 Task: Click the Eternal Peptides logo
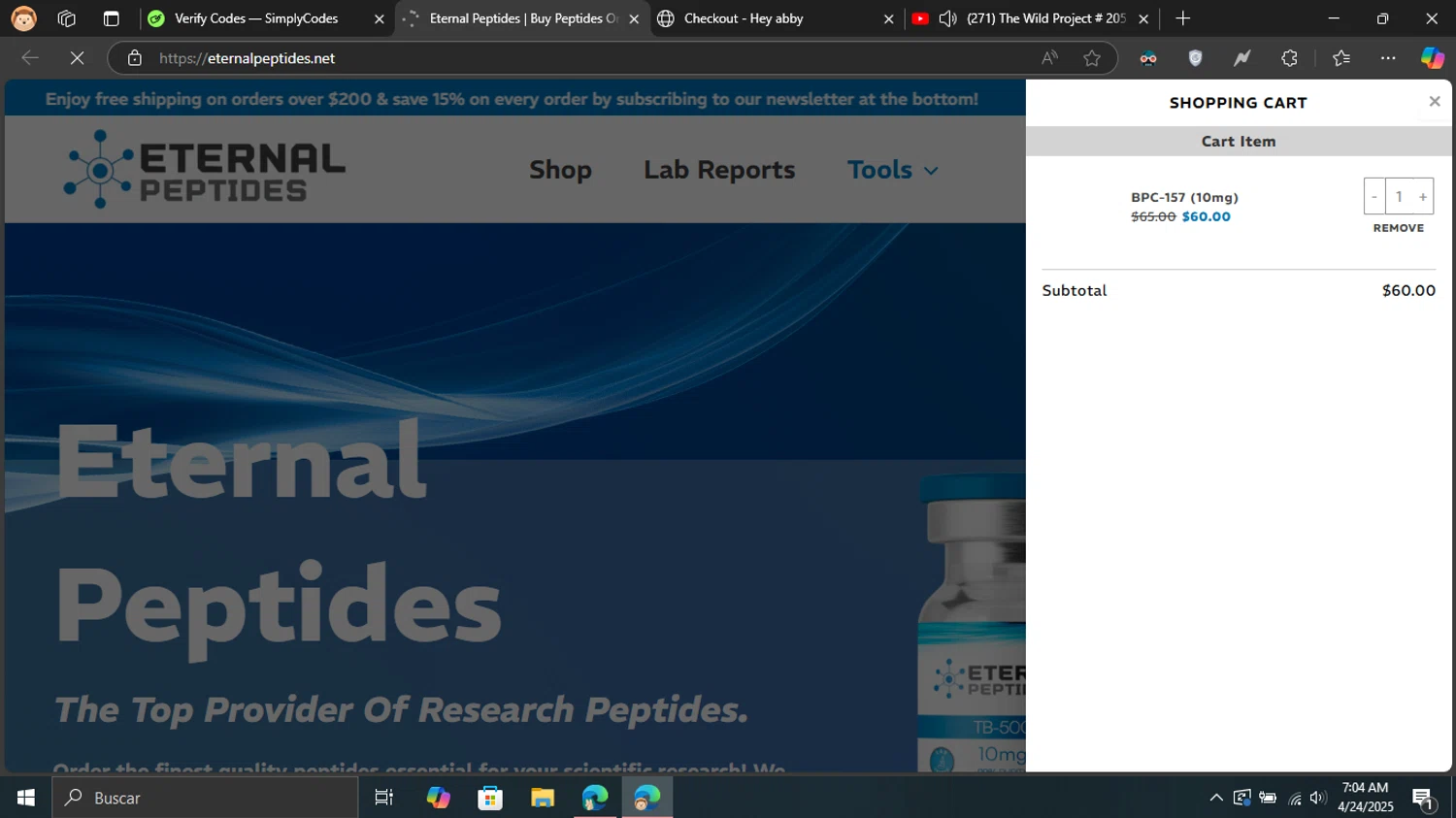pos(204,169)
